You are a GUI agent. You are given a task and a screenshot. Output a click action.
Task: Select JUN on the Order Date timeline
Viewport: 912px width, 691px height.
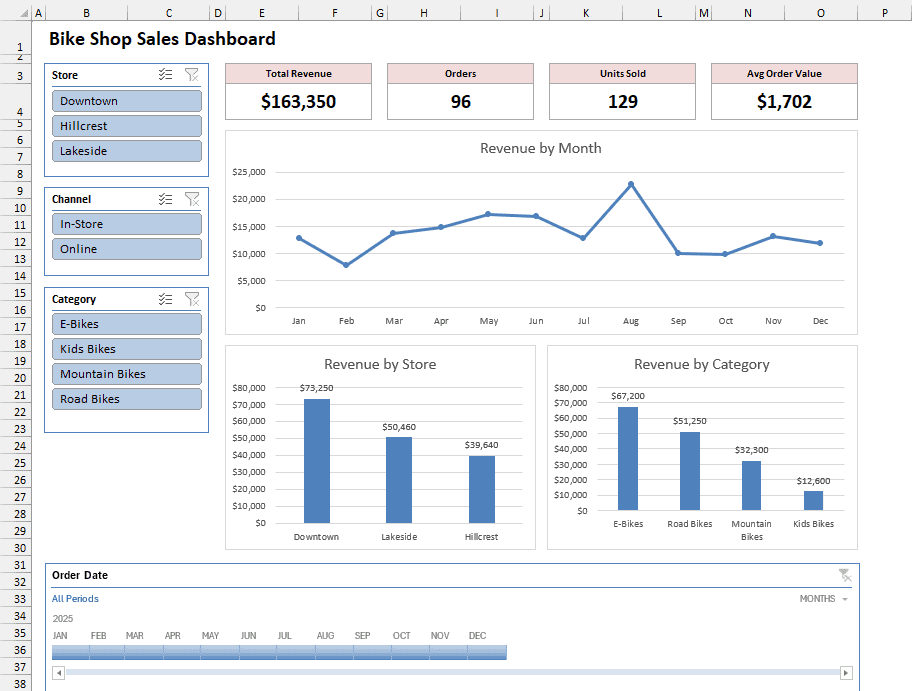coord(258,653)
